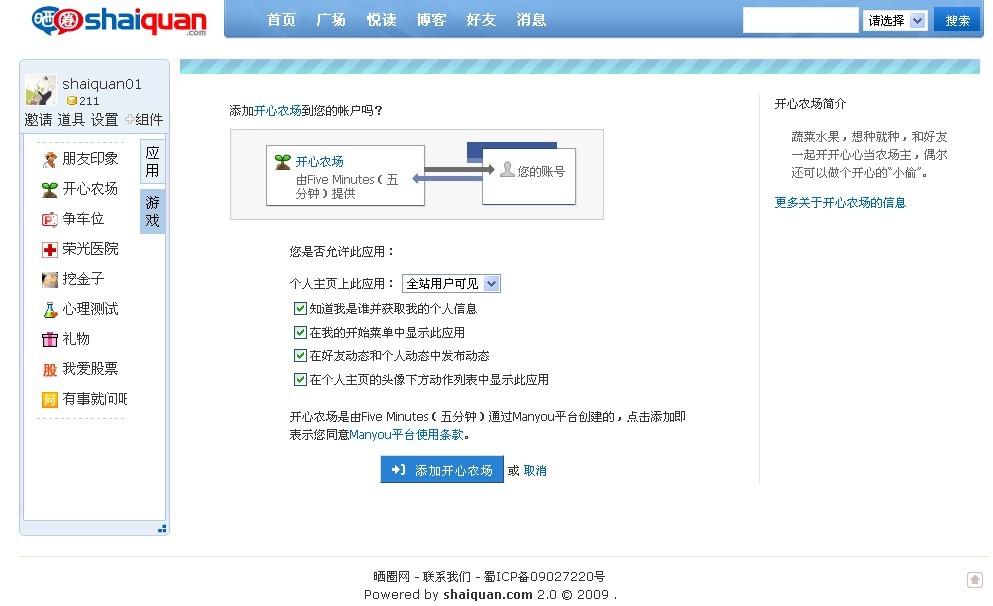993x606 pixels.
Task: Click the search input field
Action: [800, 20]
